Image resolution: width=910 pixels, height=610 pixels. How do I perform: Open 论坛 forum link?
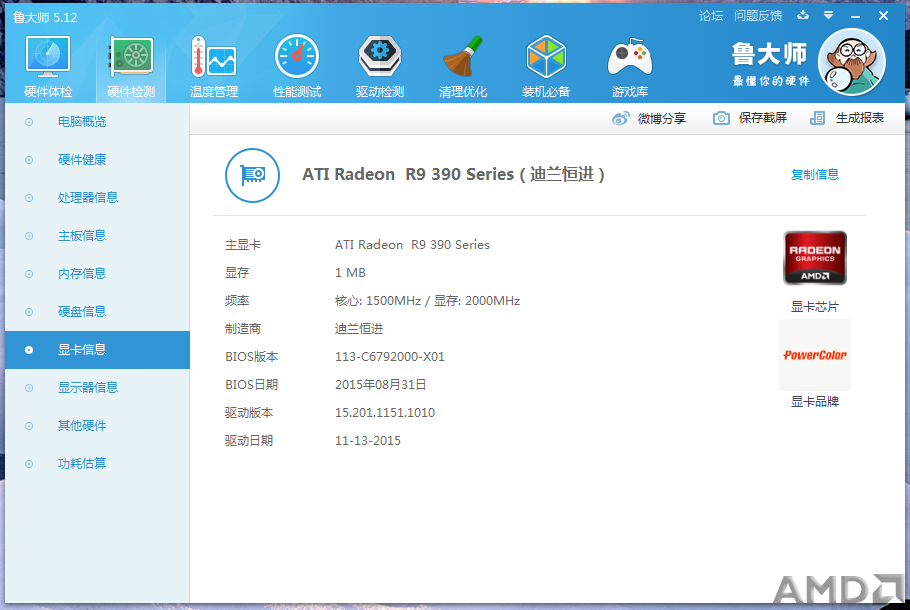click(711, 16)
